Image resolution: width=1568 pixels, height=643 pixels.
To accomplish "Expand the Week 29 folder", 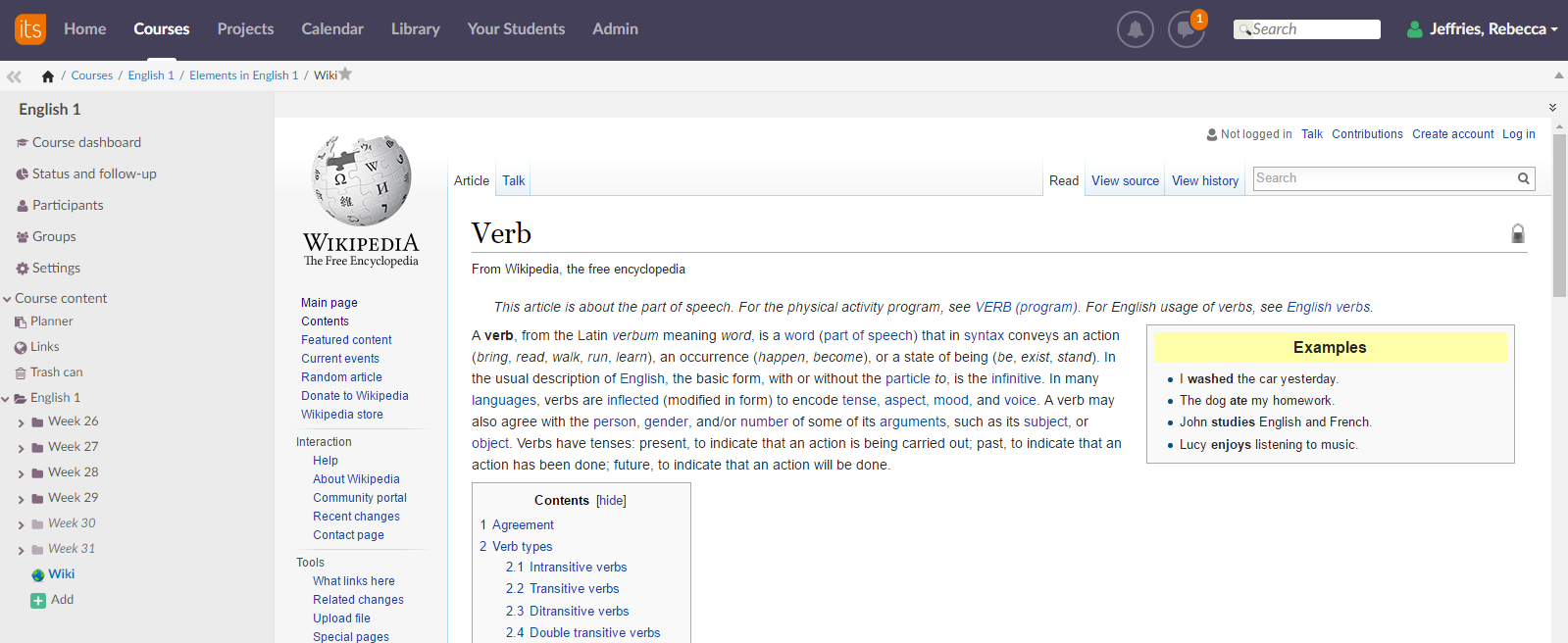I will click(21, 500).
